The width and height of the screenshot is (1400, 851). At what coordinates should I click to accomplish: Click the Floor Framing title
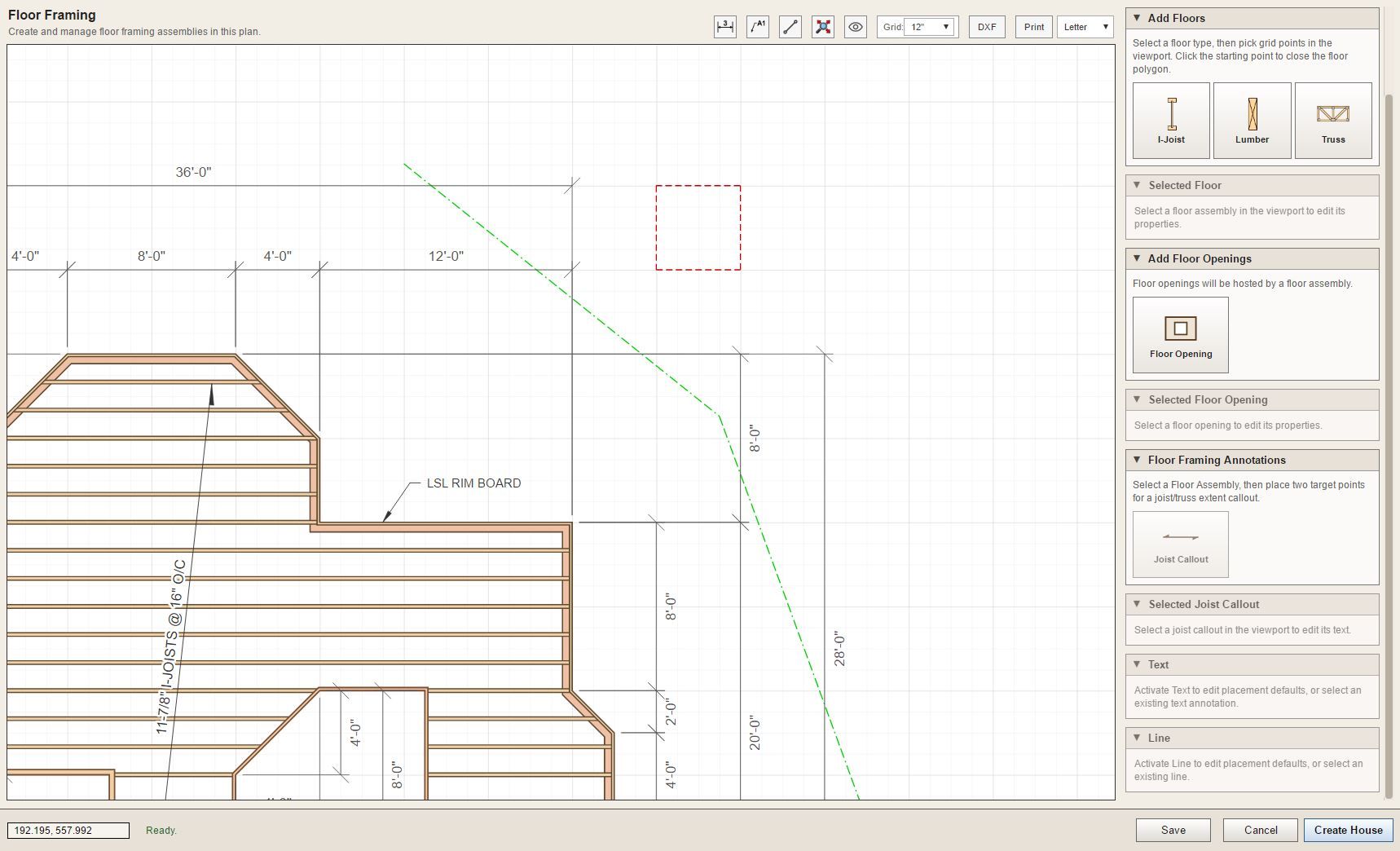point(52,15)
